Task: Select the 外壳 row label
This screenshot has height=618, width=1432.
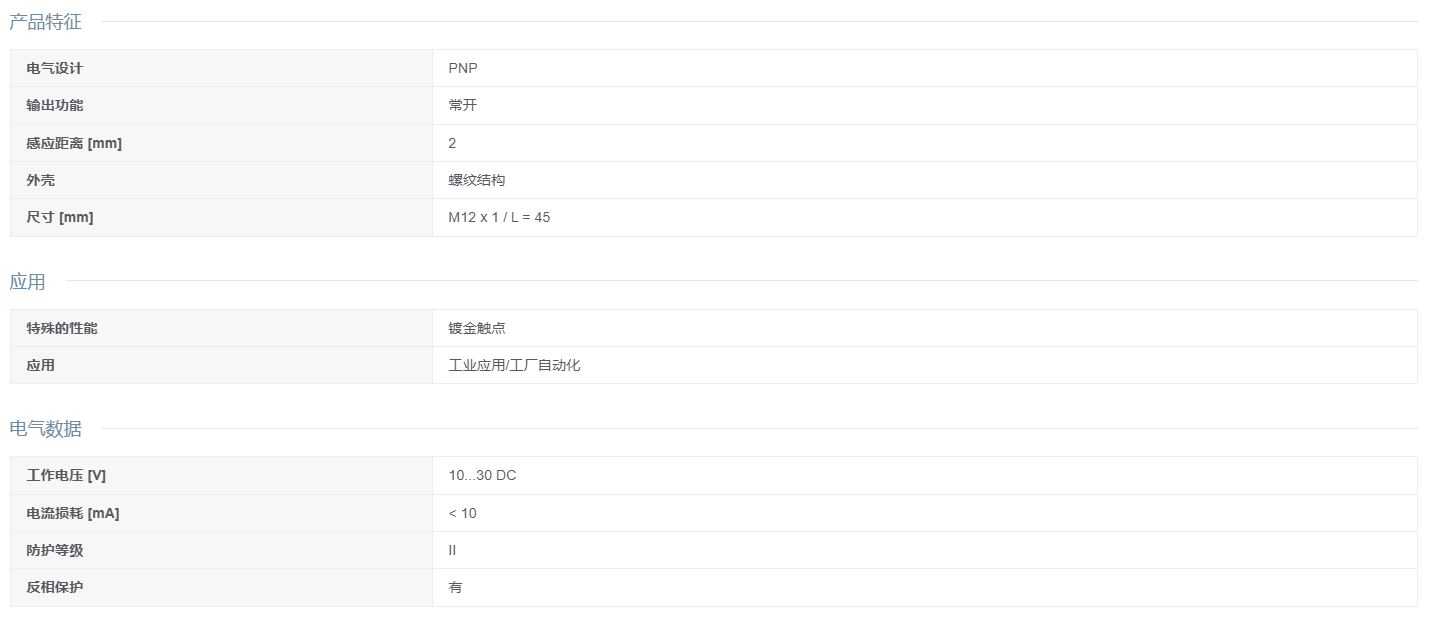Action: tap(41, 180)
